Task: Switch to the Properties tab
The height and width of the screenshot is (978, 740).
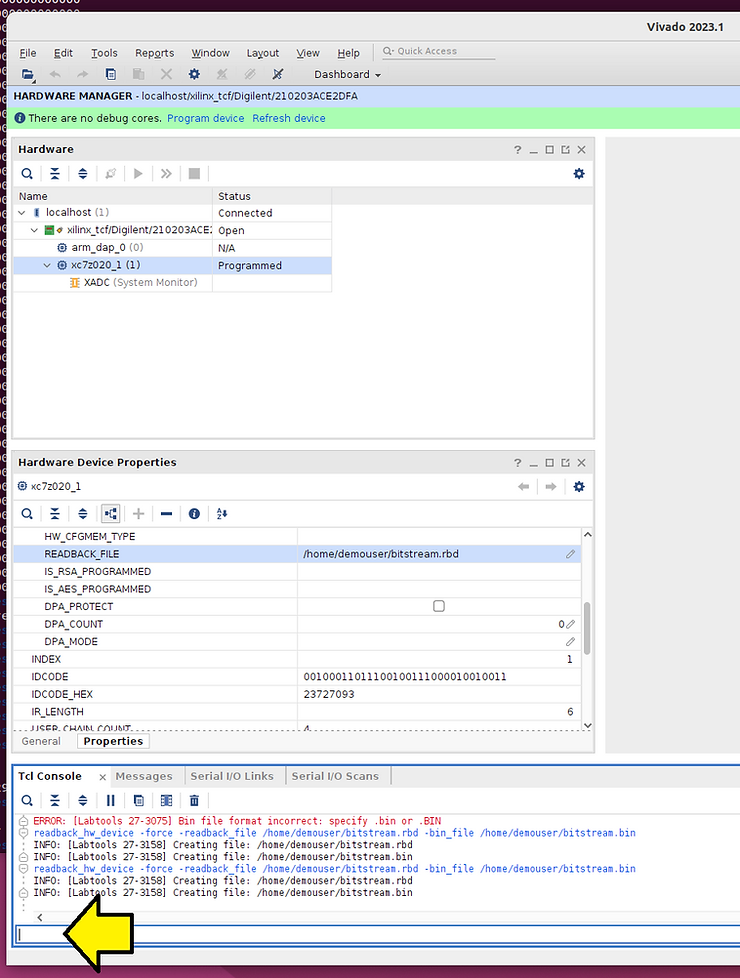Action: [113, 741]
